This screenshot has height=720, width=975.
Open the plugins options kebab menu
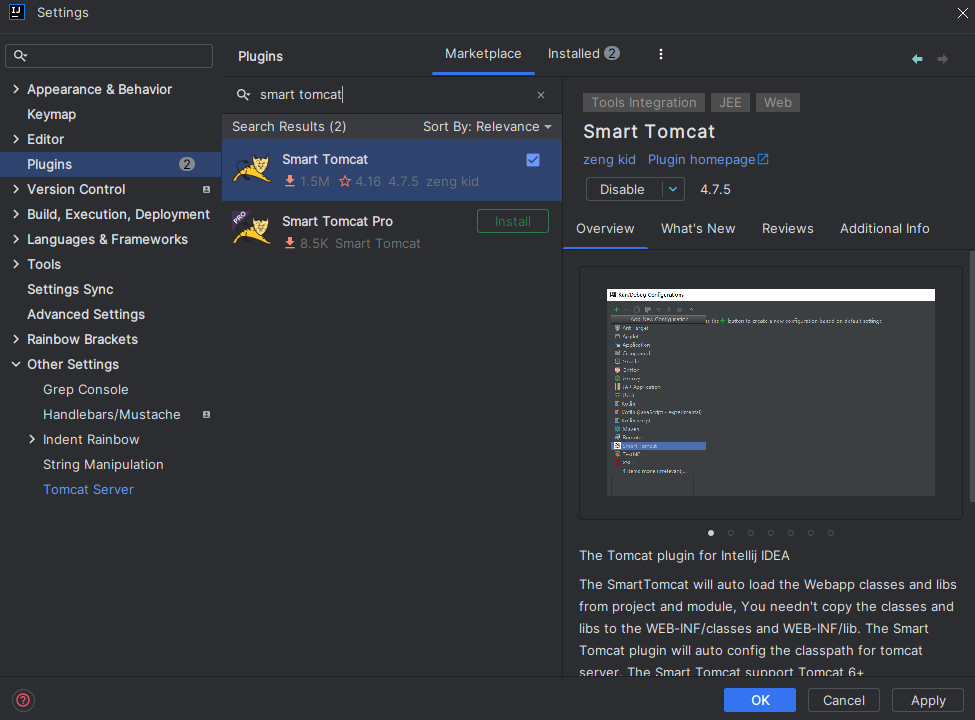point(660,54)
